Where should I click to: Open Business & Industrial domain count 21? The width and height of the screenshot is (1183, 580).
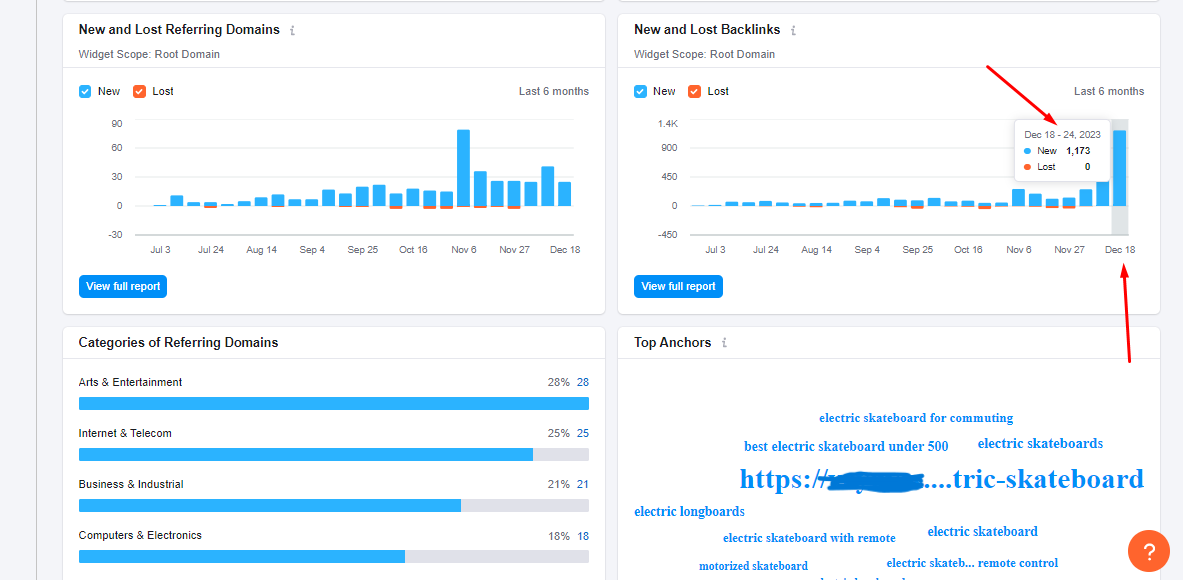(x=582, y=484)
